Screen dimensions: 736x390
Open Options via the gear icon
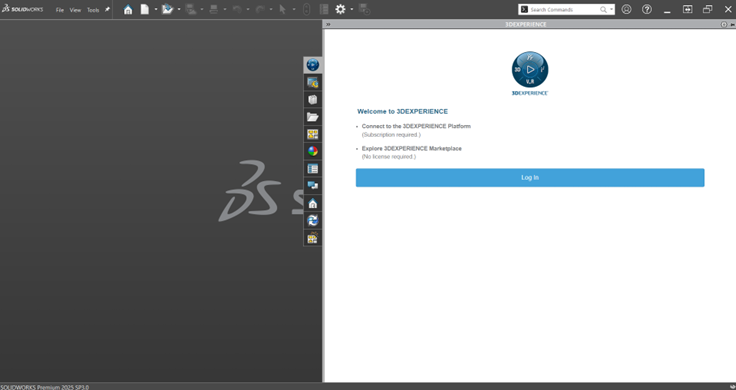coord(340,9)
